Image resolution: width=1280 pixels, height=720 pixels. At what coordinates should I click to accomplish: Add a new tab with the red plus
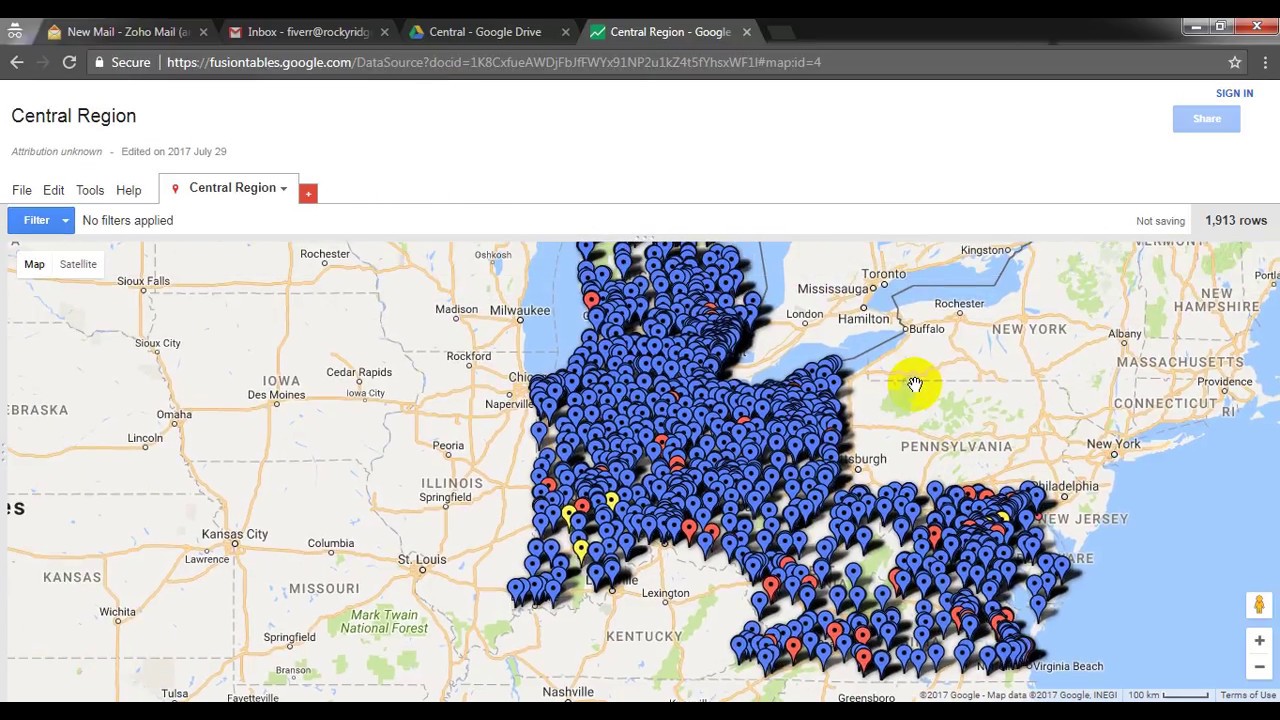[308, 193]
